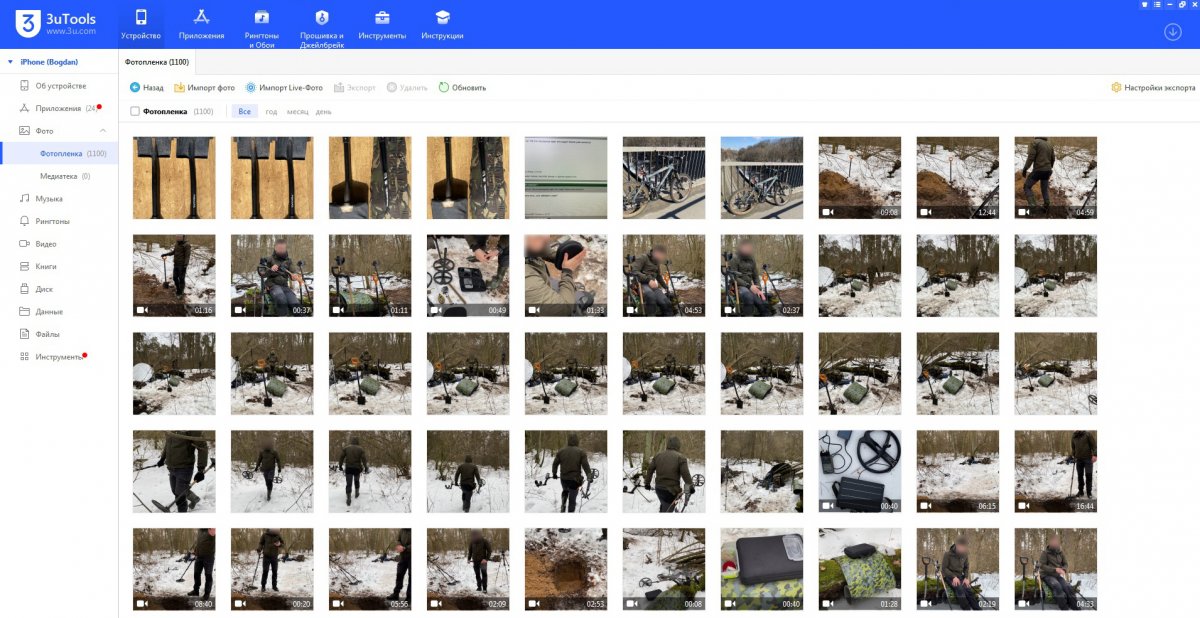Screen dimensions: 1200x618
Task: Tick the Фотопленка select-all checkbox
Action: [135, 112]
